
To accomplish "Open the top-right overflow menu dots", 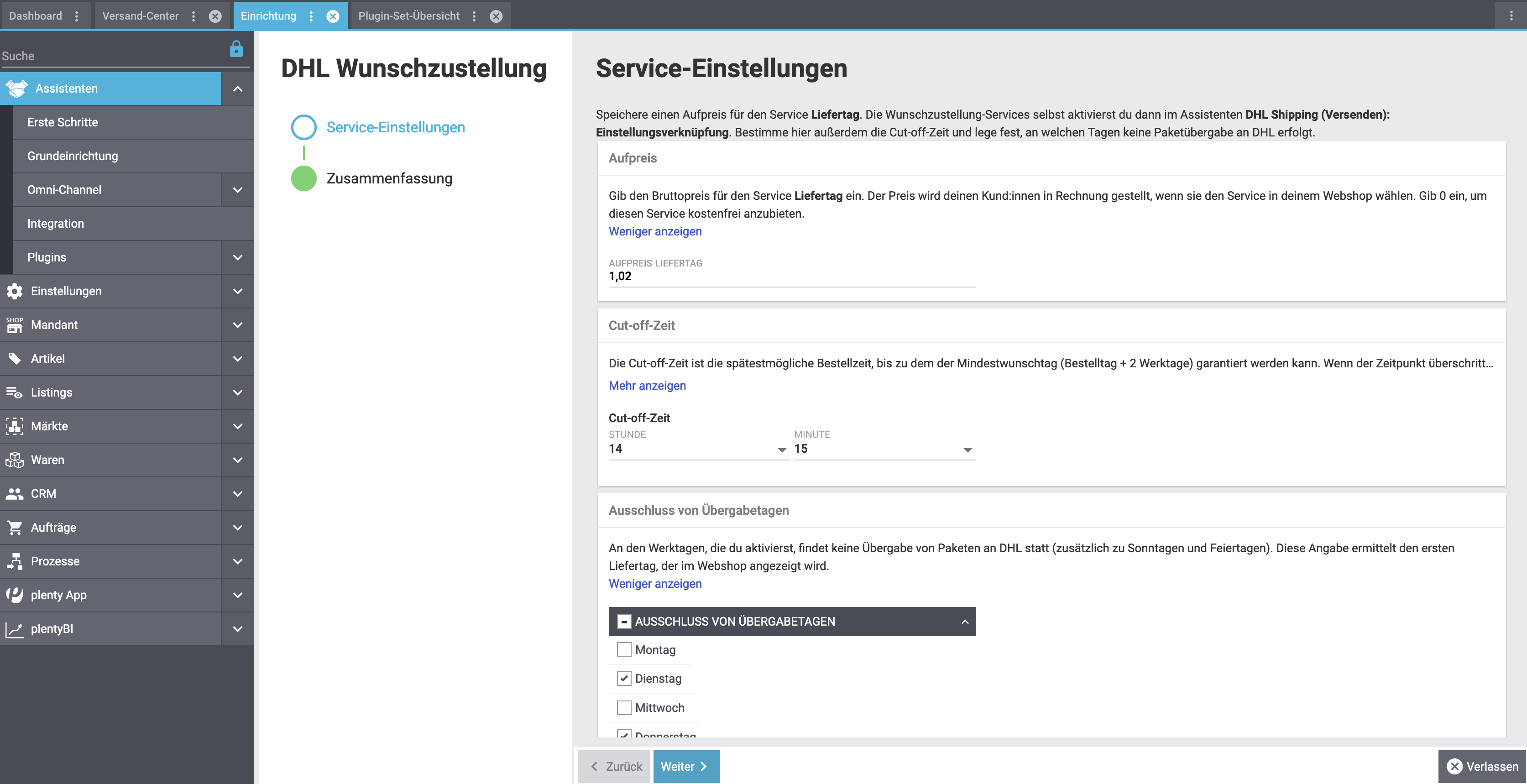I will pos(1511,16).
